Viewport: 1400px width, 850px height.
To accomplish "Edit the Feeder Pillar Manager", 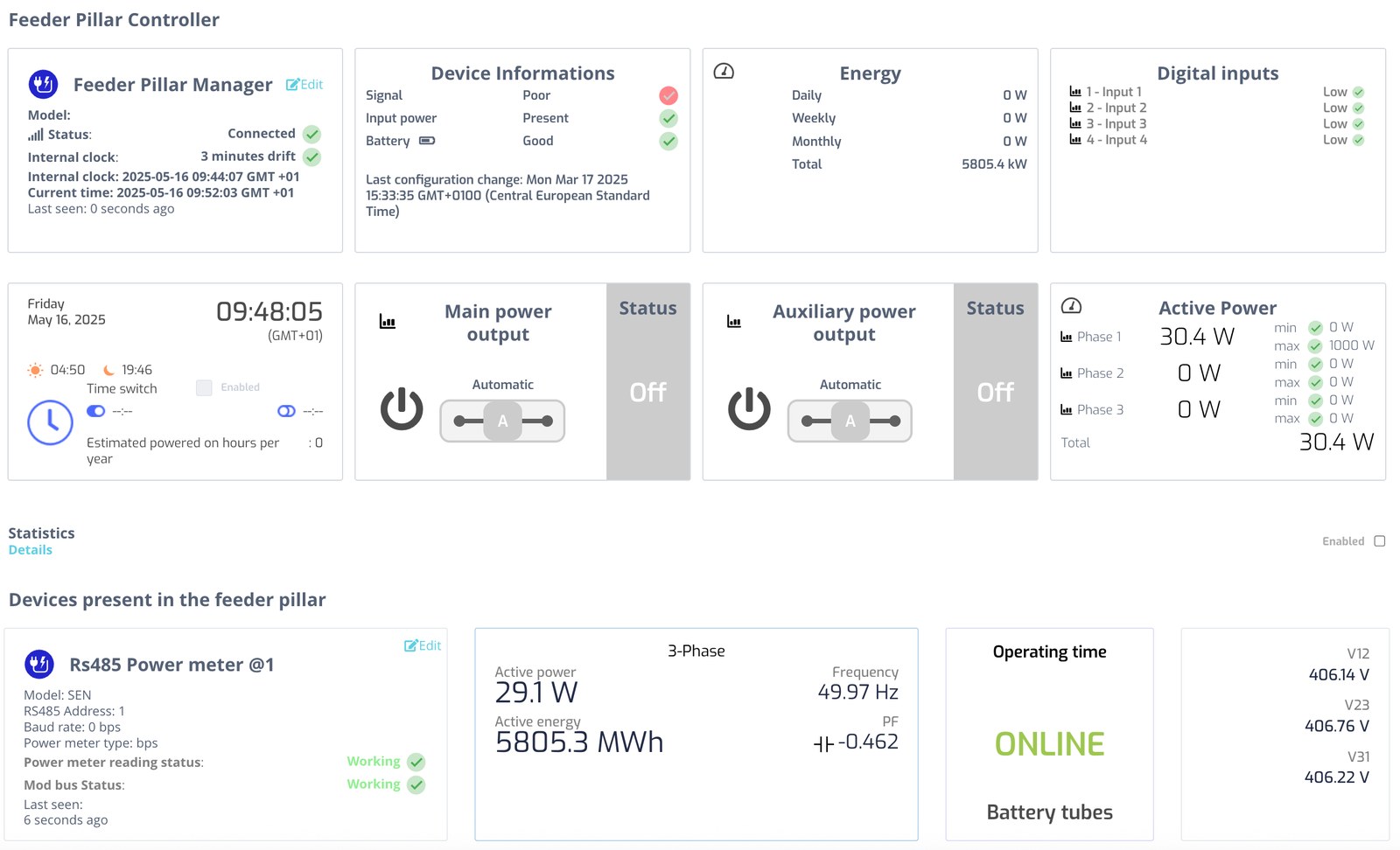I will coord(304,85).
